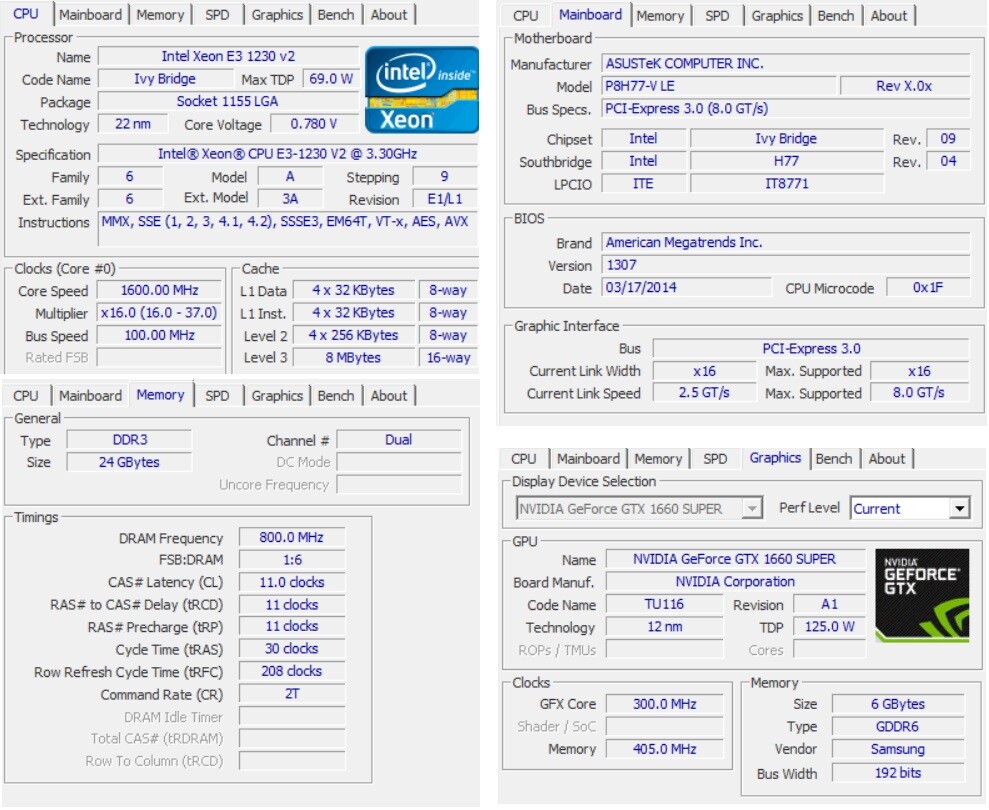Viewport: 989px width, 810px height.
Task: Click the Level 3 cache 8 MBytes value
Action: coord(353,358)
